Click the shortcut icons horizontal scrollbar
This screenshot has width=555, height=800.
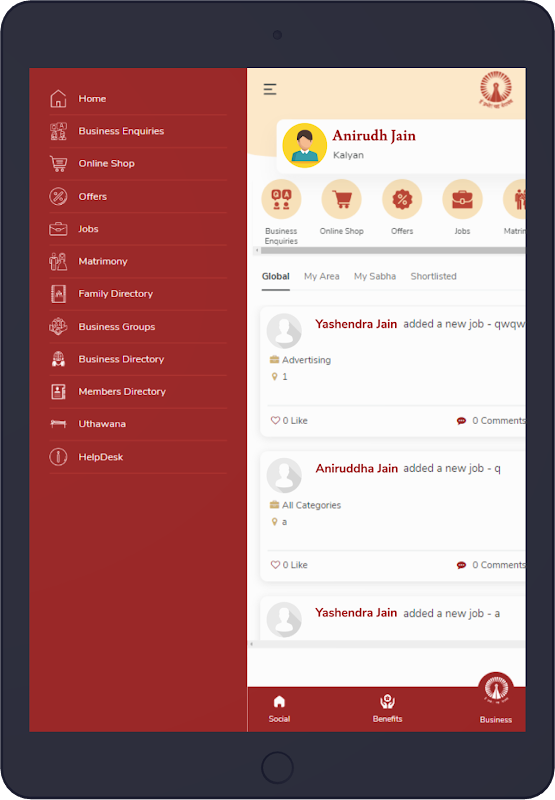(390, 251)
